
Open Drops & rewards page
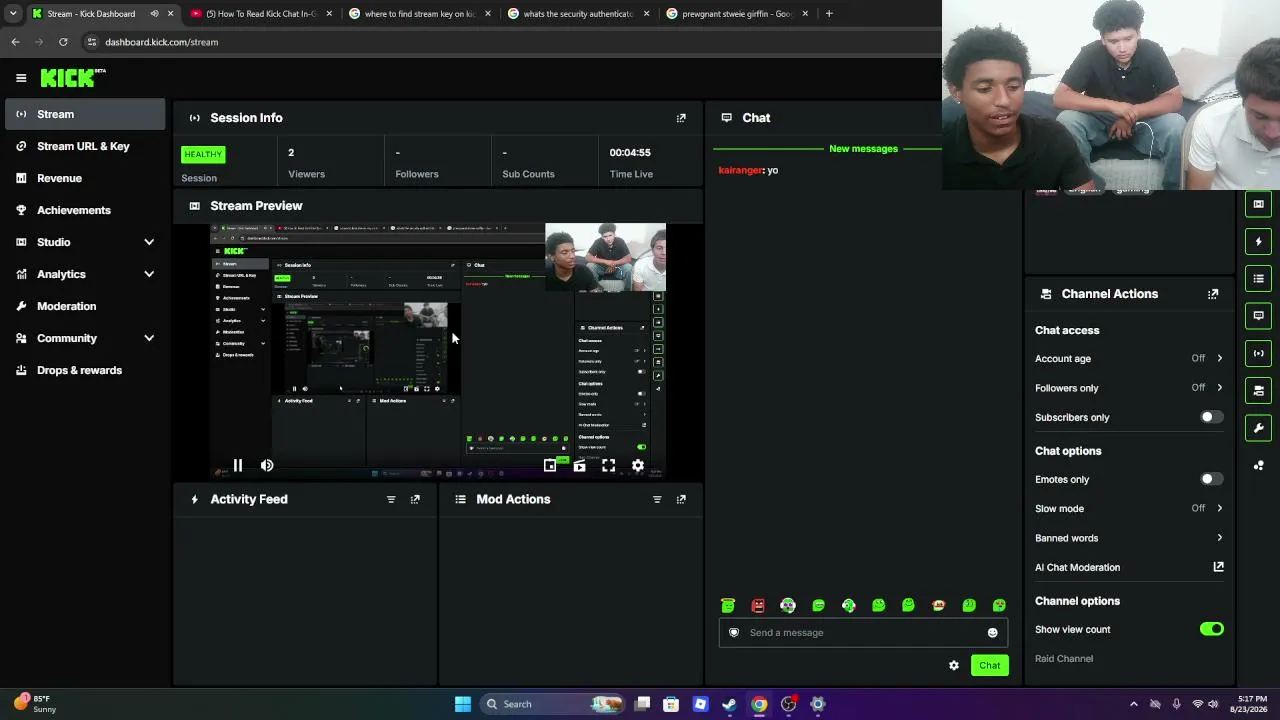click(x=85, y=370)
